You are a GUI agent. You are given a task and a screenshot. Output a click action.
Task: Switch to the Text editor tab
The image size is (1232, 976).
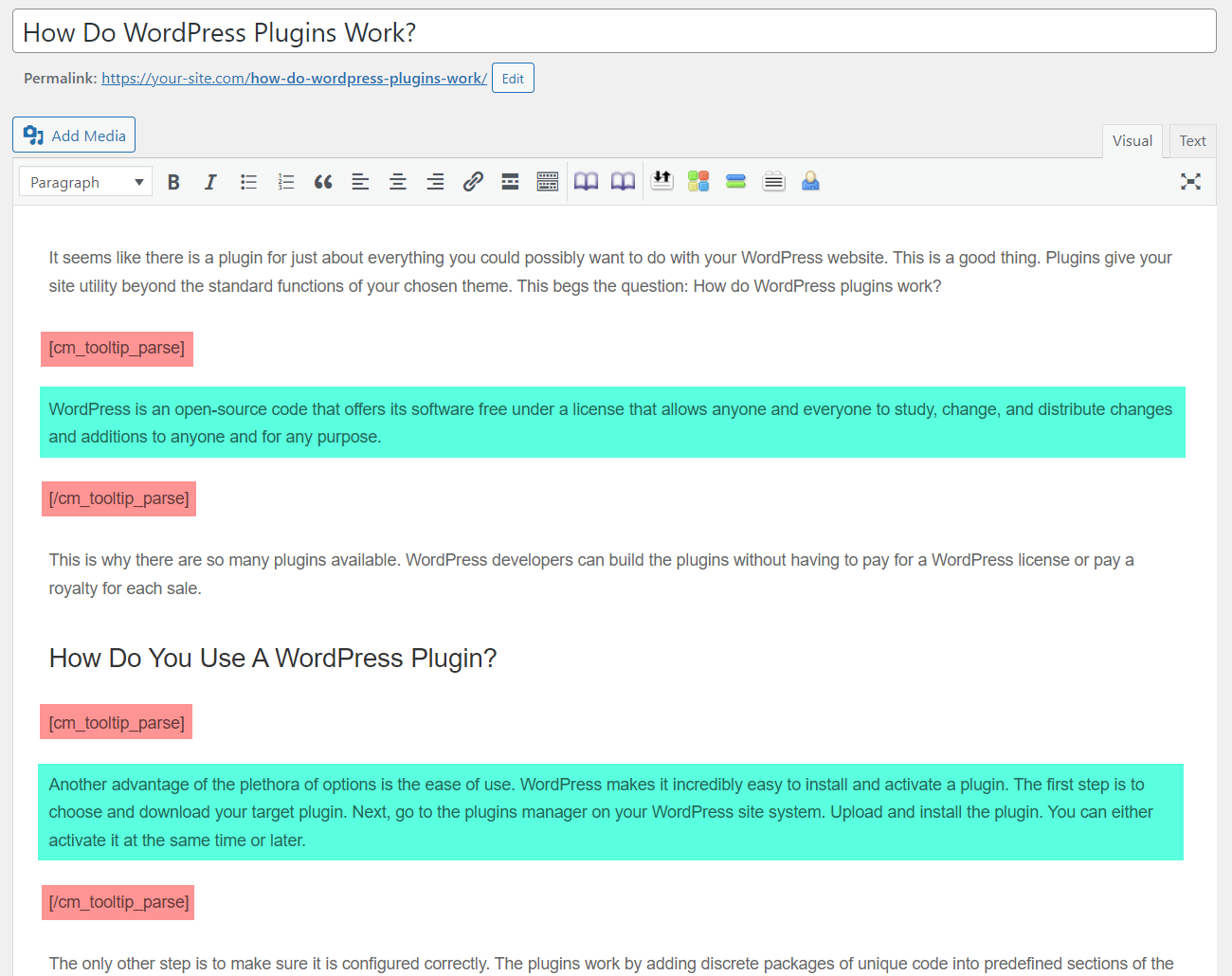(x=1192, y=141)
